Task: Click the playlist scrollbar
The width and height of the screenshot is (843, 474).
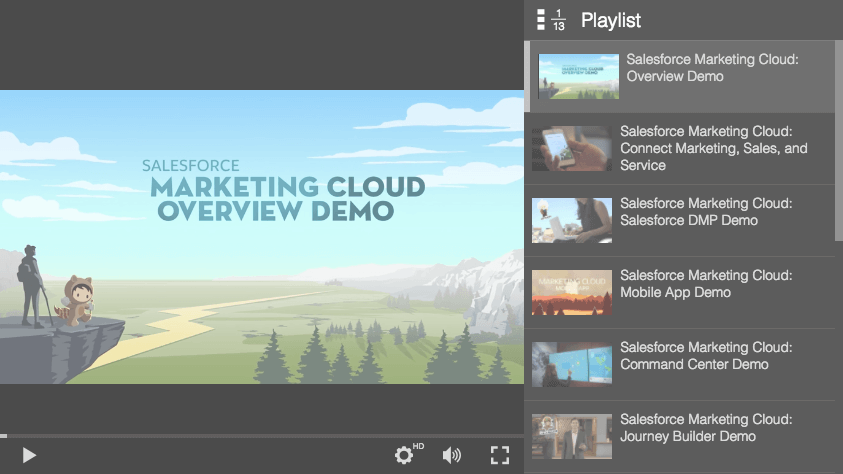Action: click(838, 140)
